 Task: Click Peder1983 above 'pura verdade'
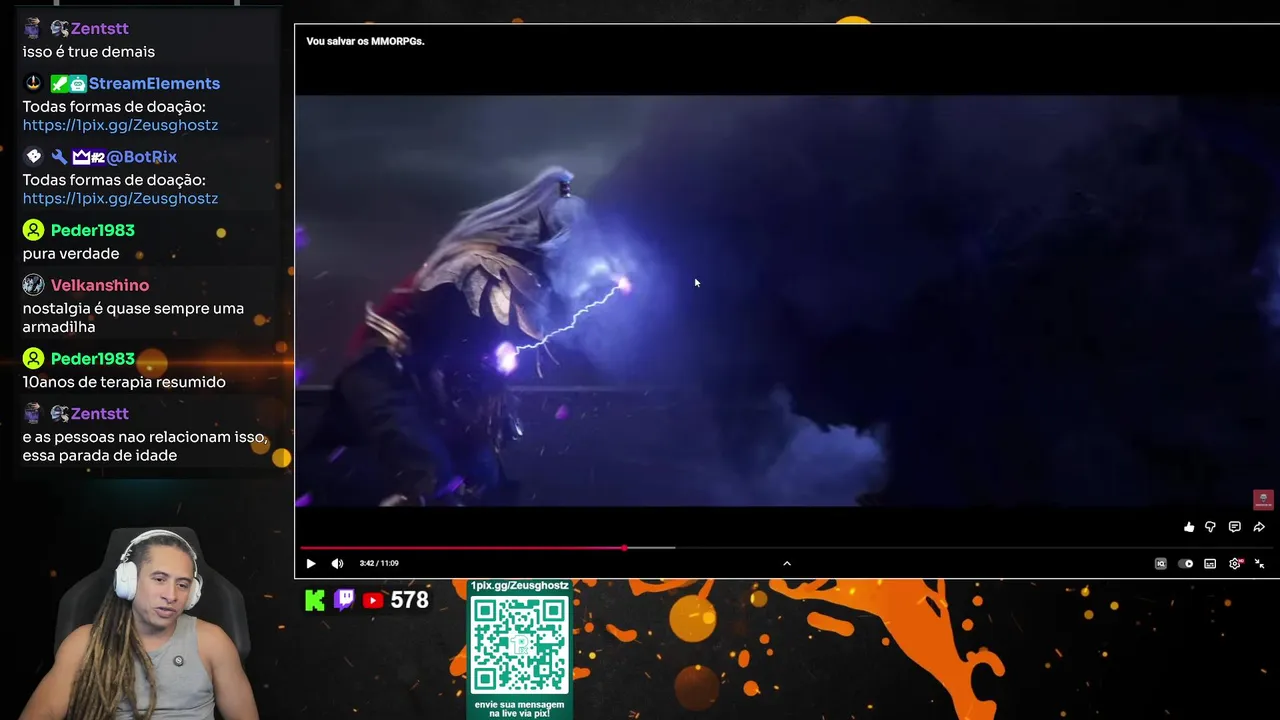pyautogui.click(x=92, y=230)
